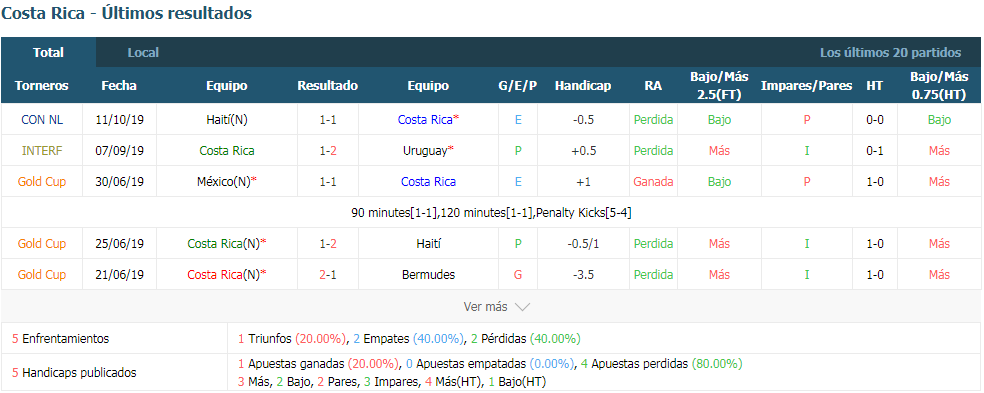984x393 pixels.
Task: Click the México(N) team link
Action: pos(223,181)
